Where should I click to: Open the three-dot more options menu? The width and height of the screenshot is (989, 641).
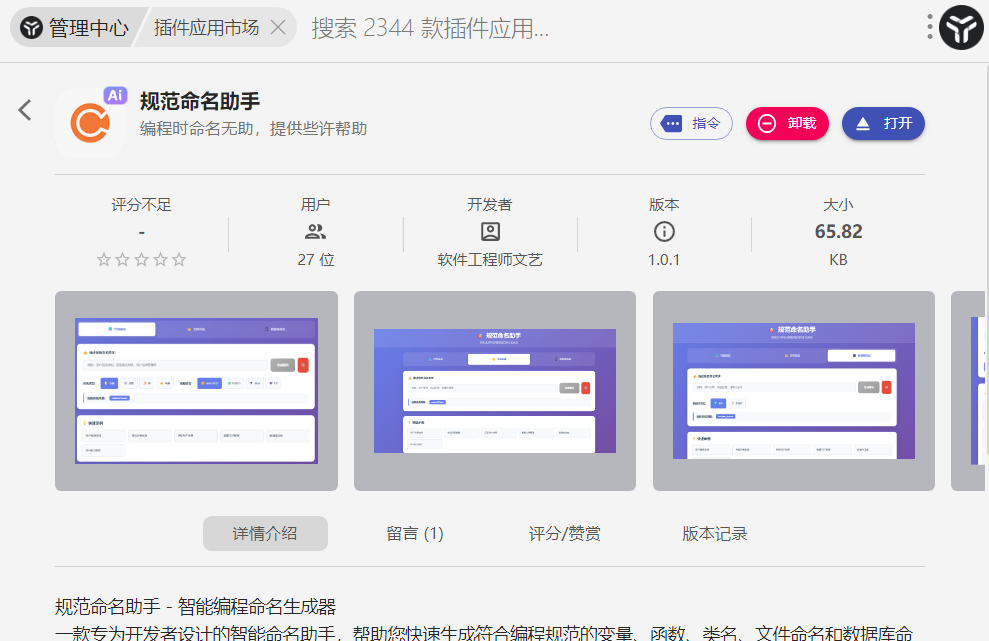pos(929,27)
